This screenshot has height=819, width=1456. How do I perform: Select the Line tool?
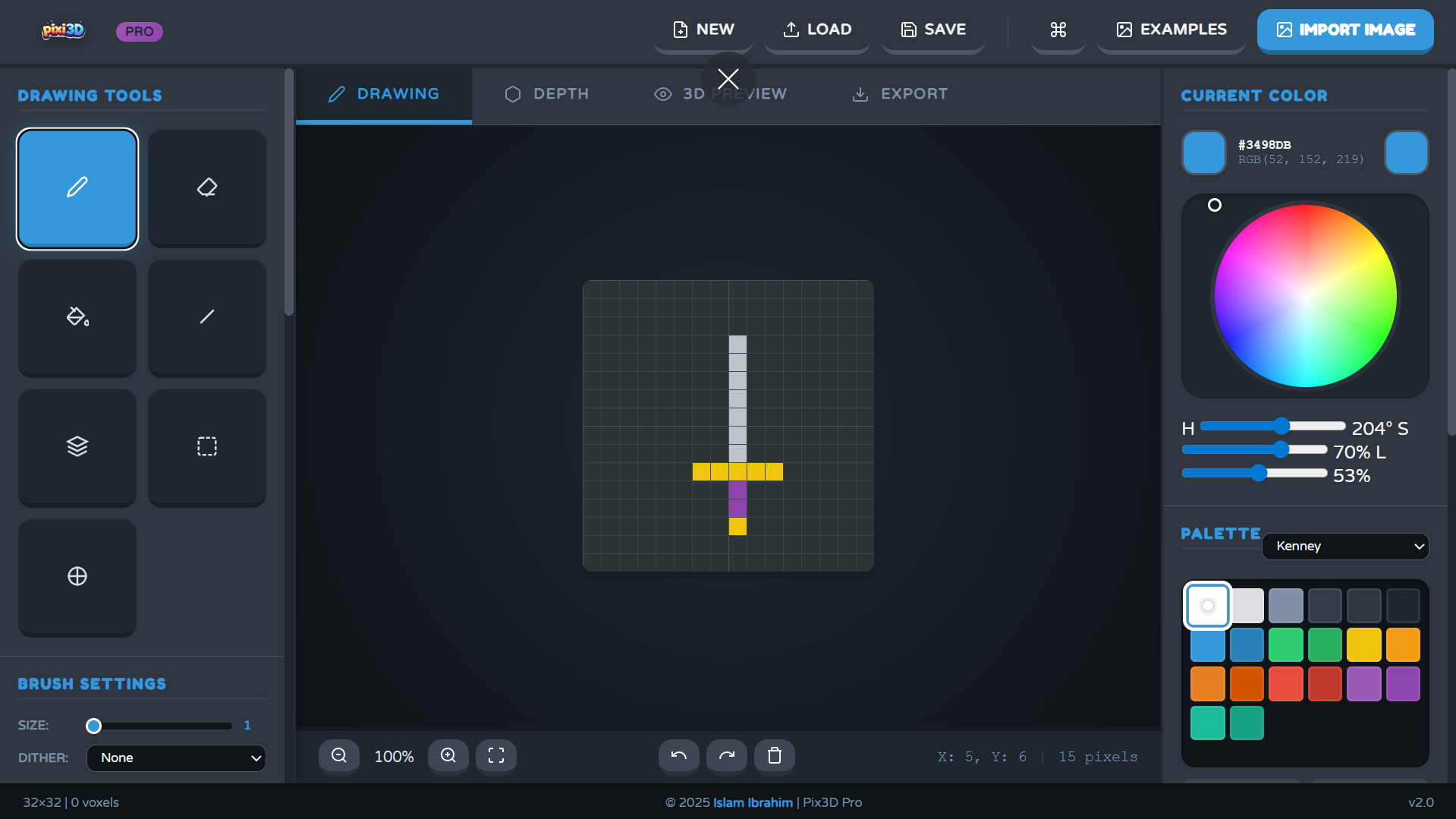click(207, 318)
